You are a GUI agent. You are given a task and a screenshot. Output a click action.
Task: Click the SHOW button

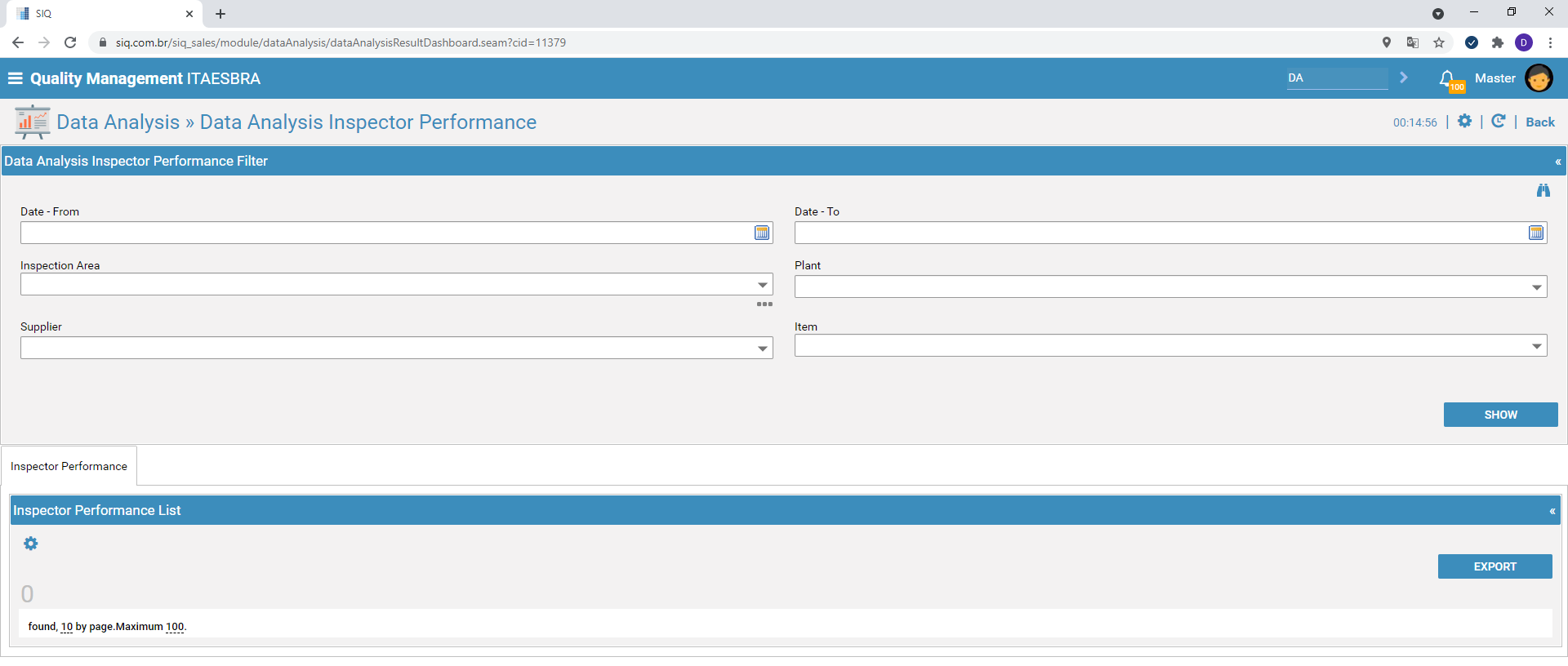click(1501, 415)
